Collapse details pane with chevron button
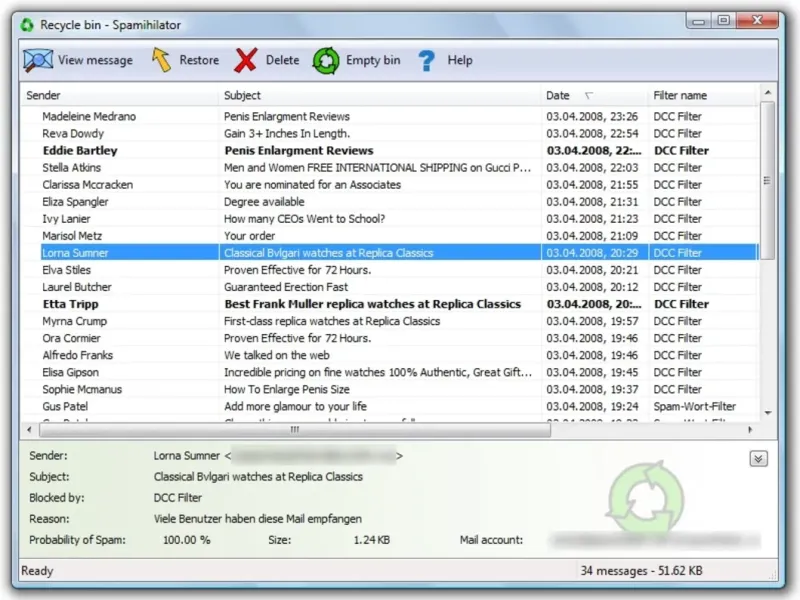The height and width of the screenshot is (600, 800). point(758,459)
